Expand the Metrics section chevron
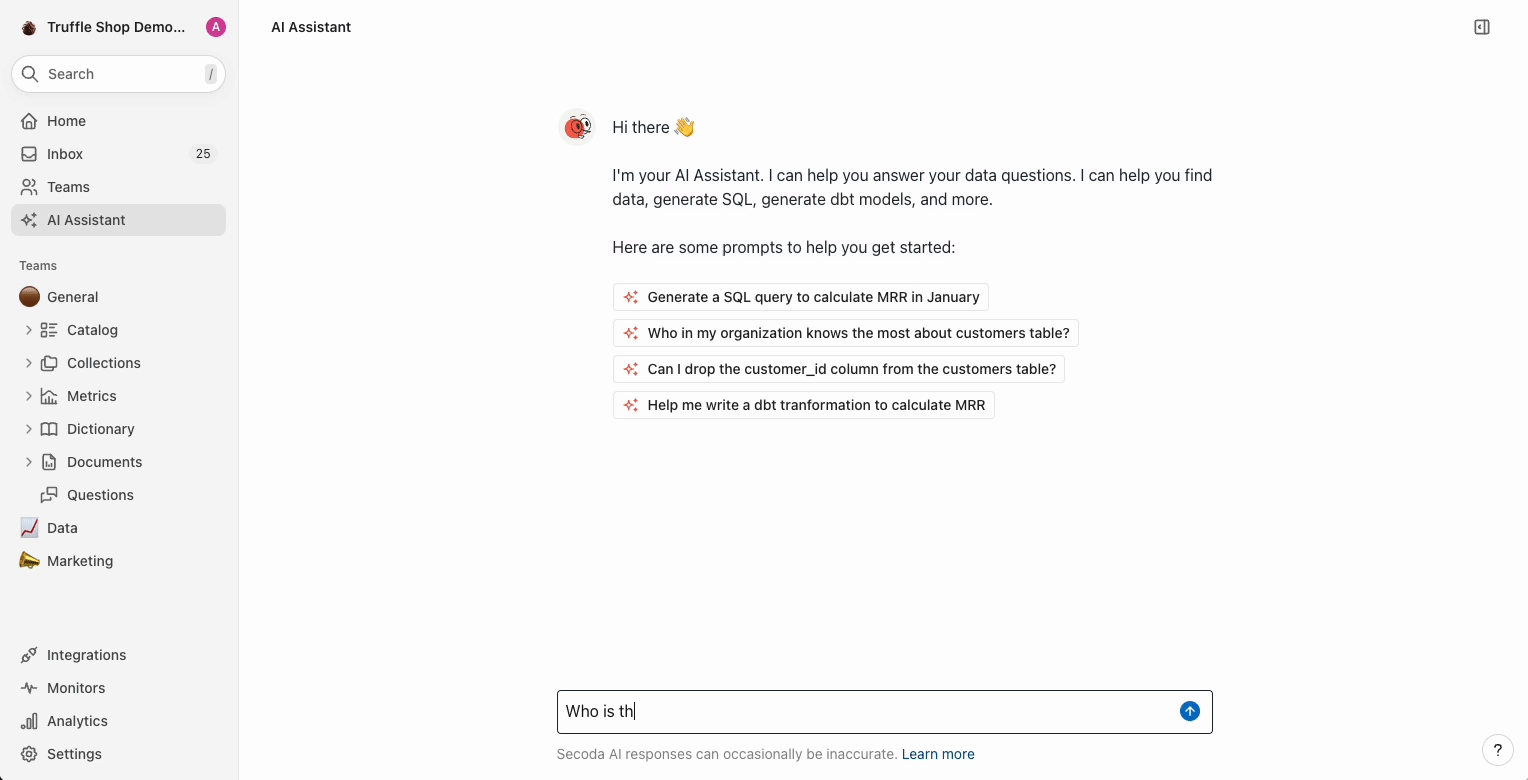 tap(28, 396)
